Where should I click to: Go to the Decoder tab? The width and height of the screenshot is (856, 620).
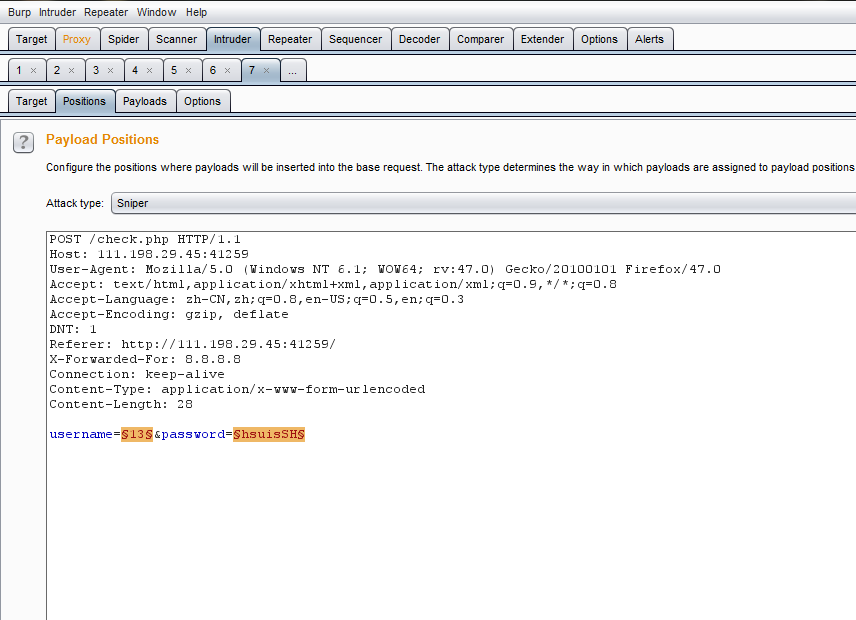click(419, 39)
